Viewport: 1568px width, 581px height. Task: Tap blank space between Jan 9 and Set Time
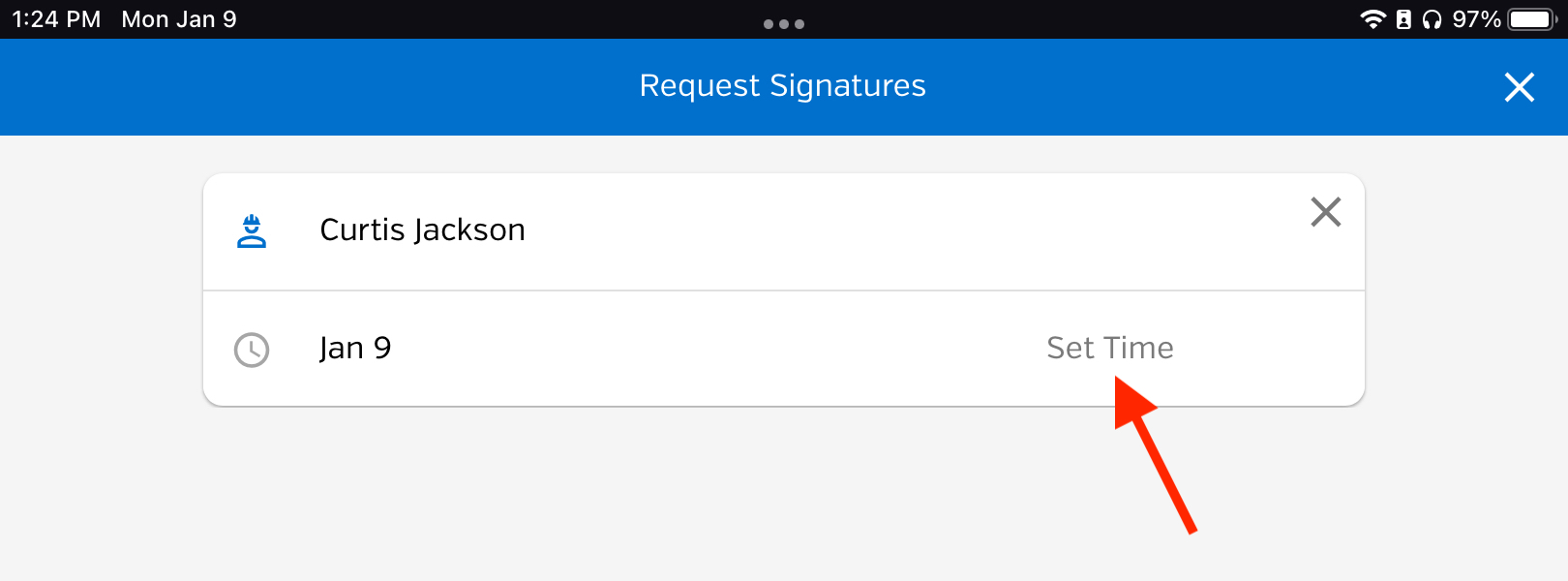(716, 349)
